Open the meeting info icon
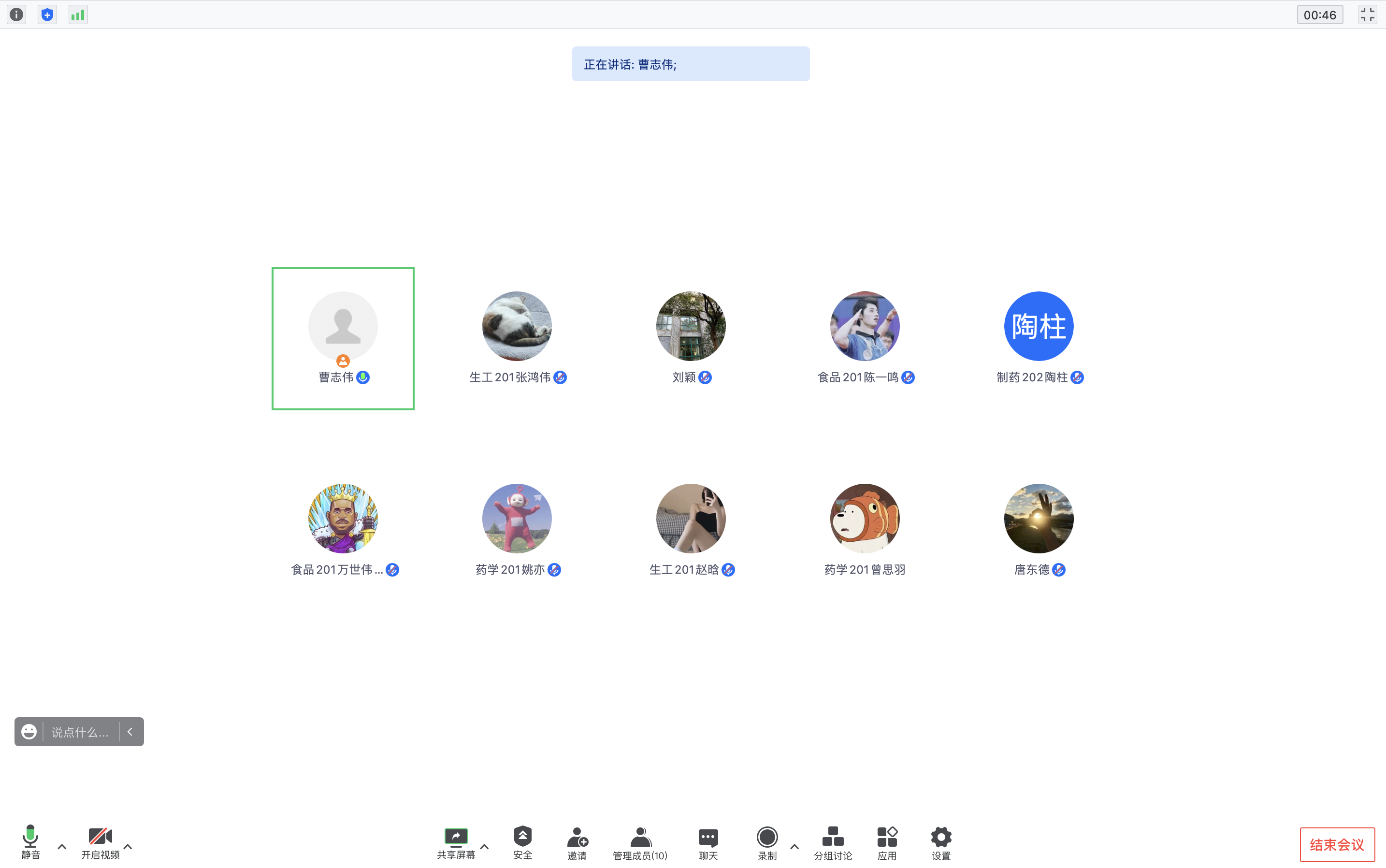The height and width of the screenshot is (868, 1386). 16,14
